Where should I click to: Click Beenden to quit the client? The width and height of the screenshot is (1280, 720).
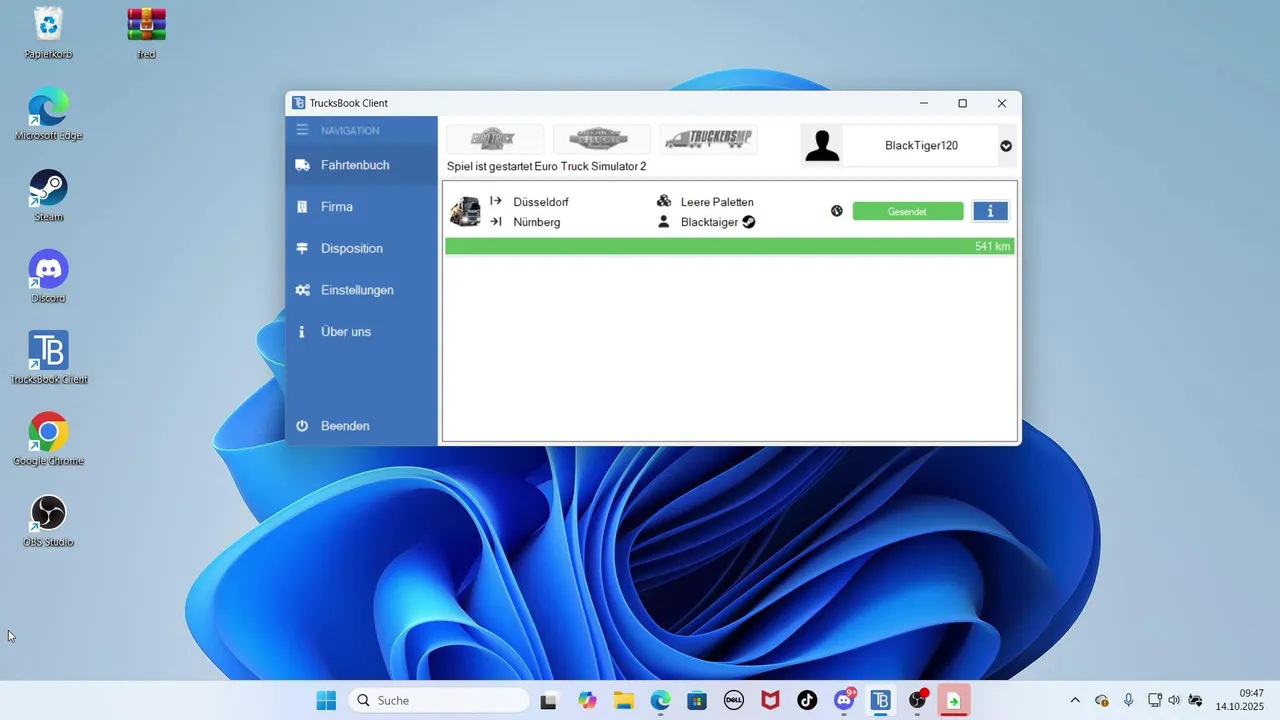pos(361,426)
